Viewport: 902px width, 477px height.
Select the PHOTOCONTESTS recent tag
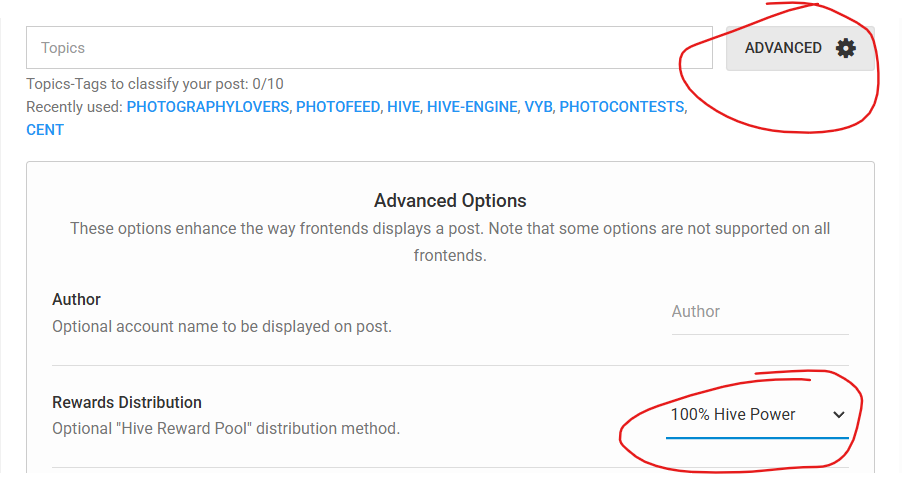623,107
